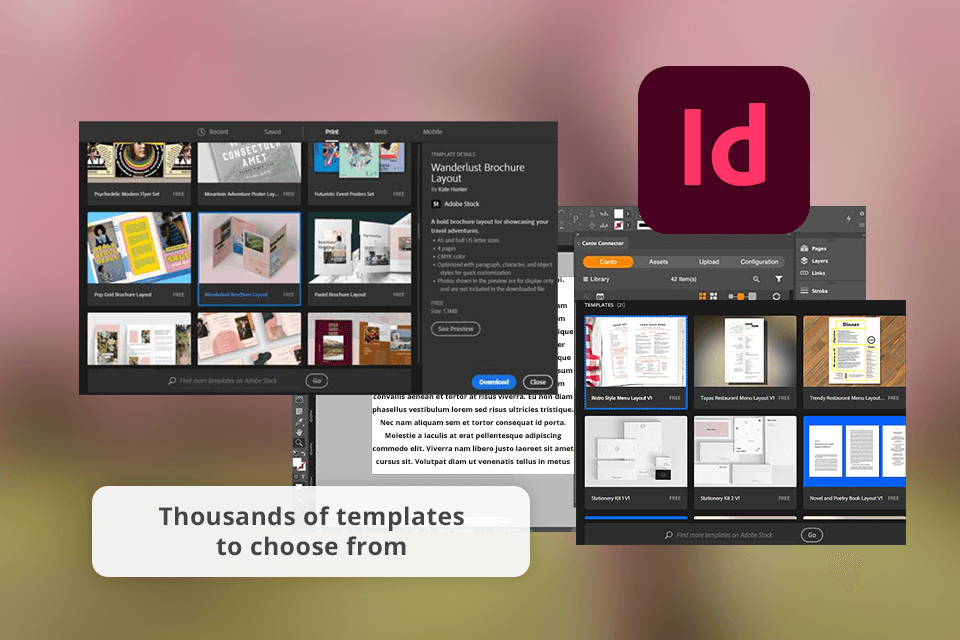The width and height of the screenshot is (960, 640).
Task: Expand the stroke swatch arrow in control bar
Action: coord(628,225)
